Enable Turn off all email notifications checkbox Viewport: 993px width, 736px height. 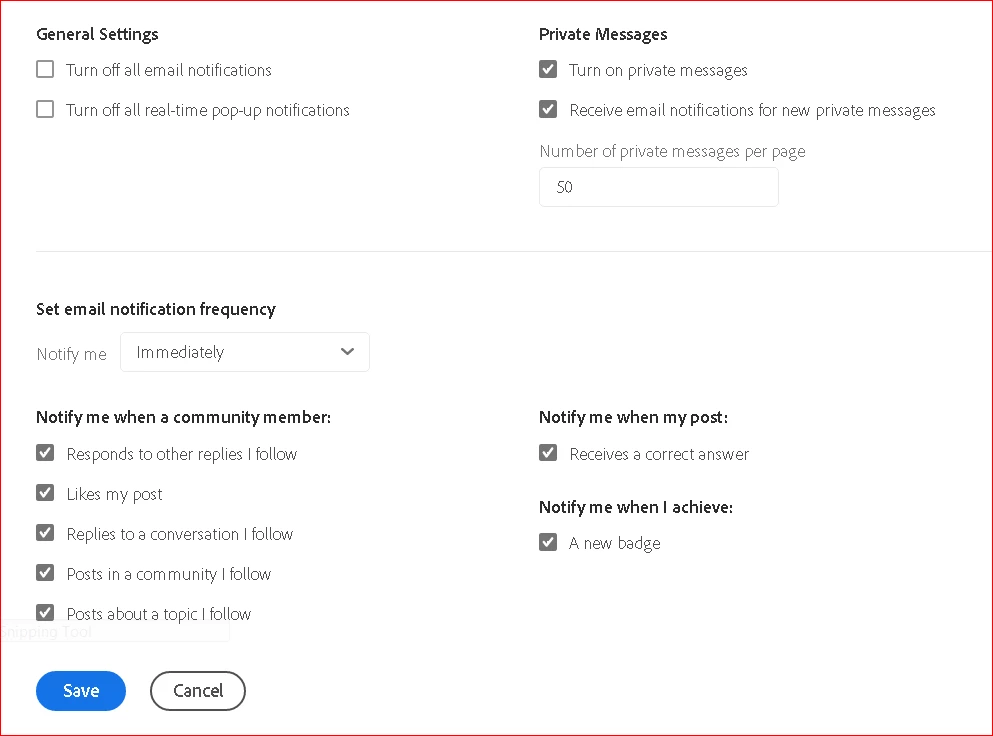pyautogui.click(x=45, y=70)
